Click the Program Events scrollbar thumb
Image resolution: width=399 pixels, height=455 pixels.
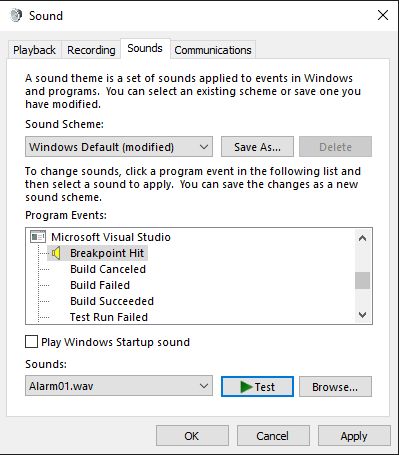tap(362, 280)
